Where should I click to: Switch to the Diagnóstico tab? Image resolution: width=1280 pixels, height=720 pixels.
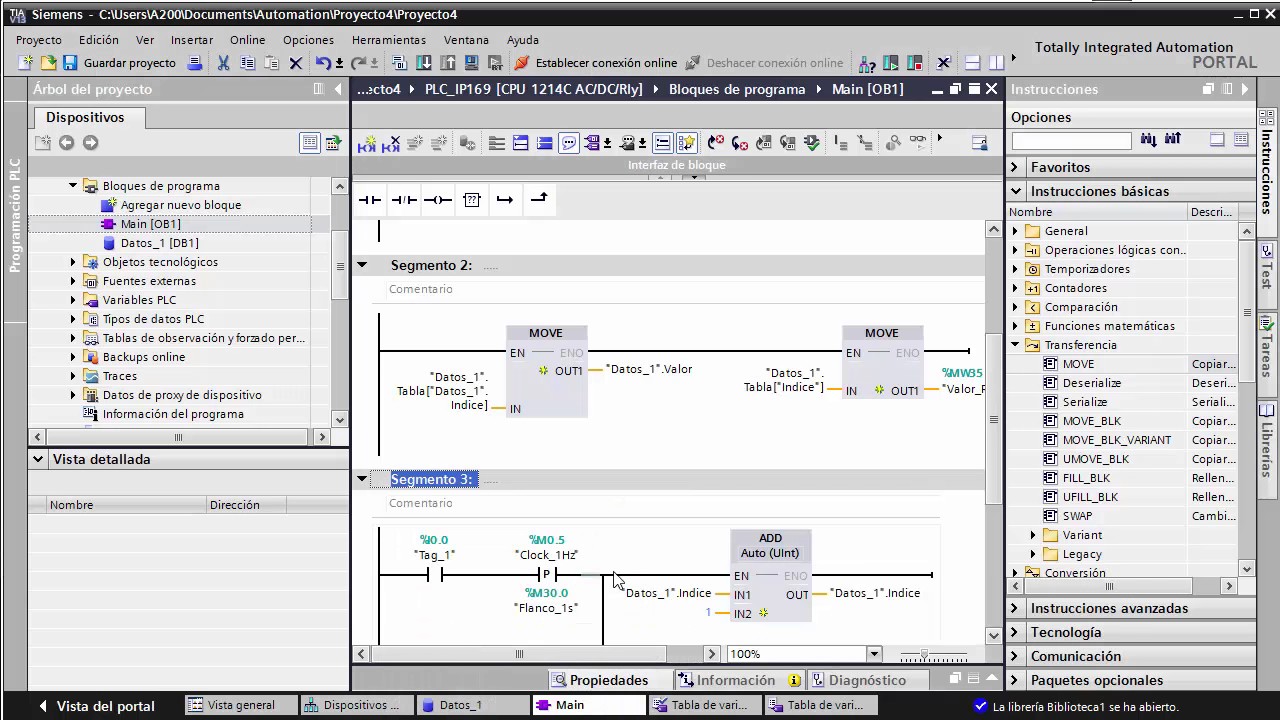coord(857,680)
